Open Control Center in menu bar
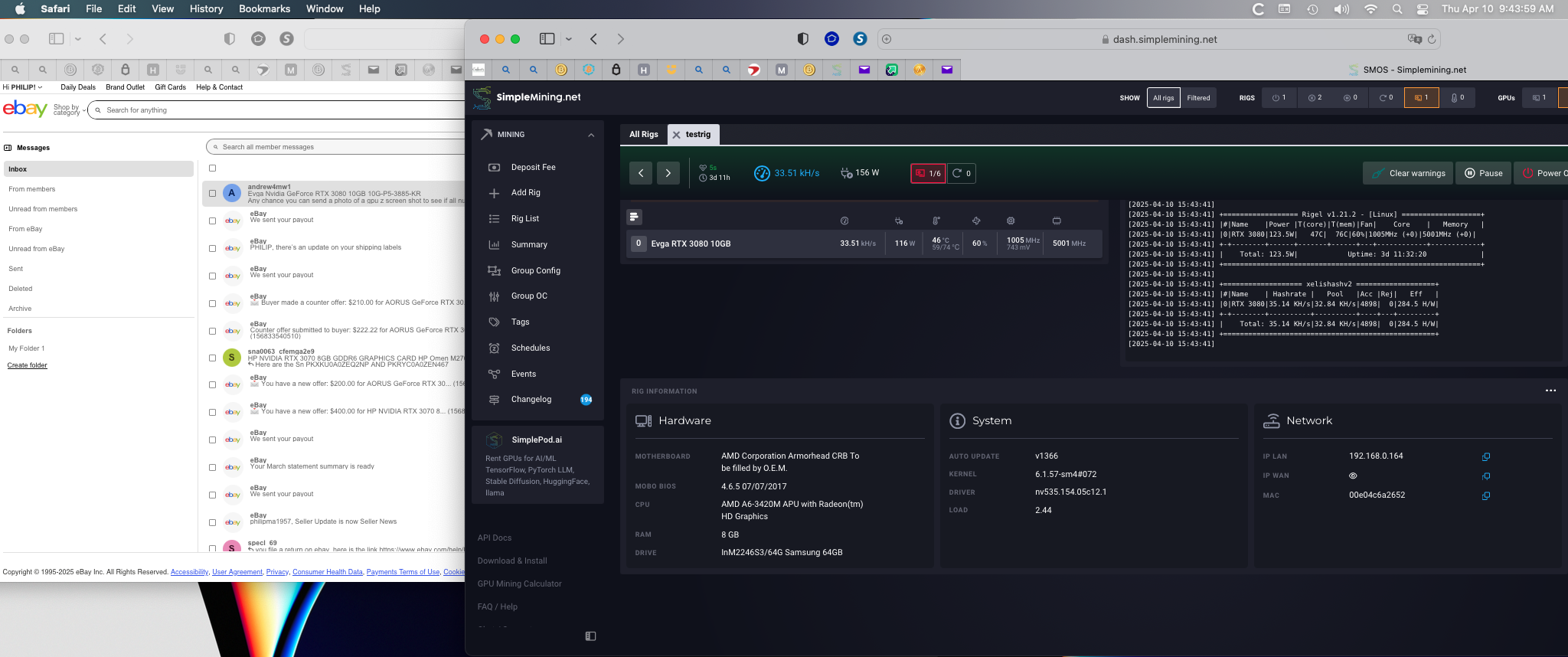This screenshot has width=1568, height=657. pyautogui.click(x=1422, y=9)
